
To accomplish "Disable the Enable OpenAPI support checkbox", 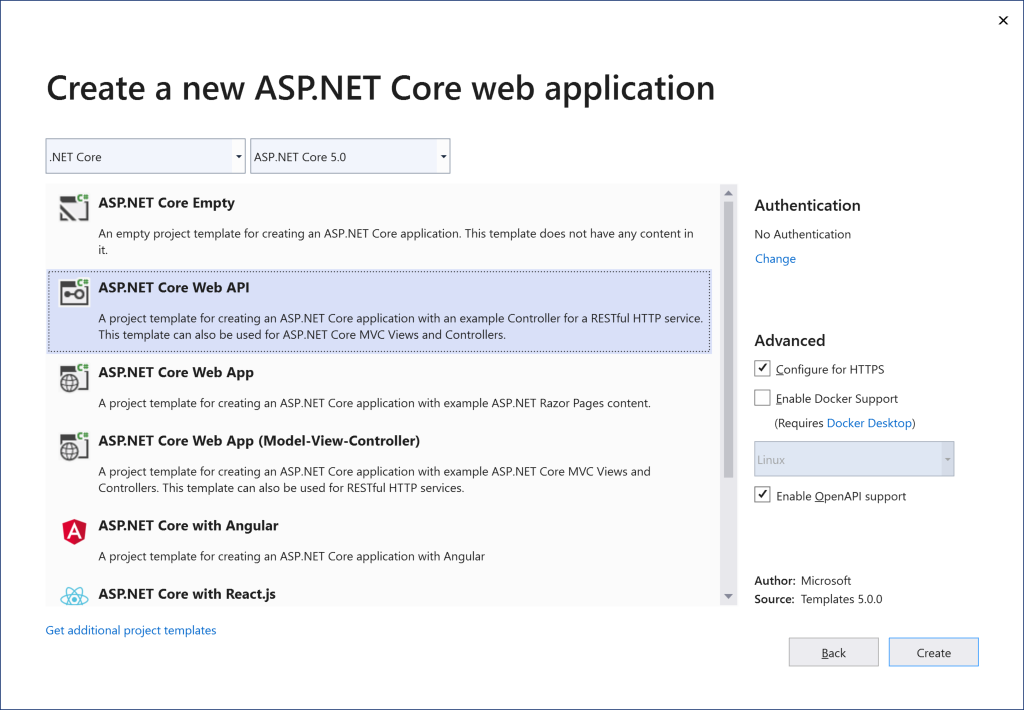I will (763, 495).
